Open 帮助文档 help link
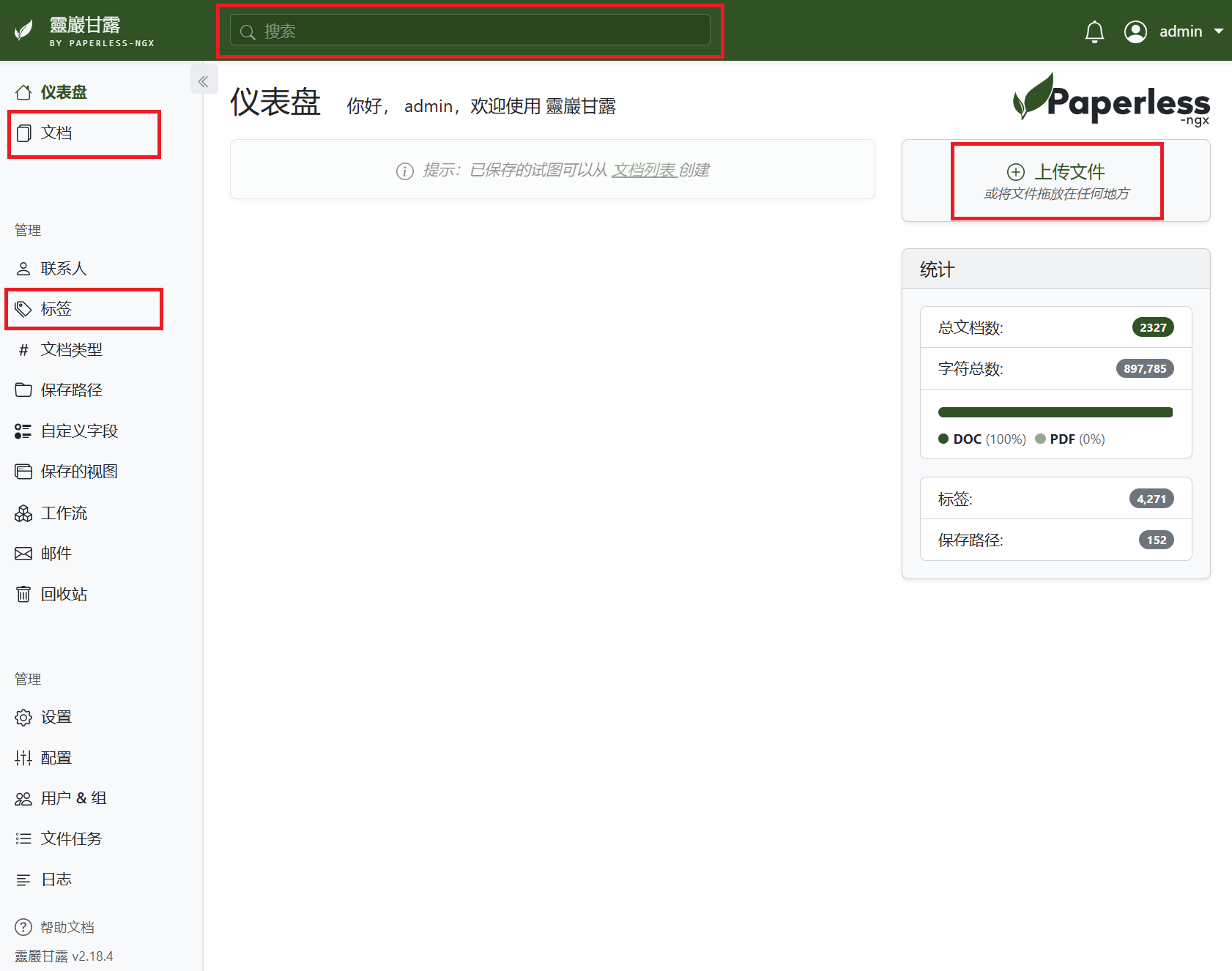This screenshot has height=971, width=1232. click(x=67, y=928)
